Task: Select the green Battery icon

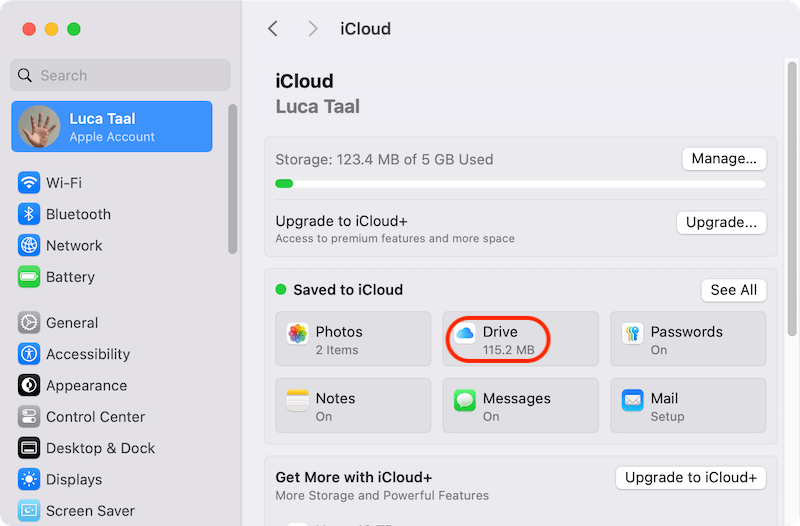Action: [29, 277]
